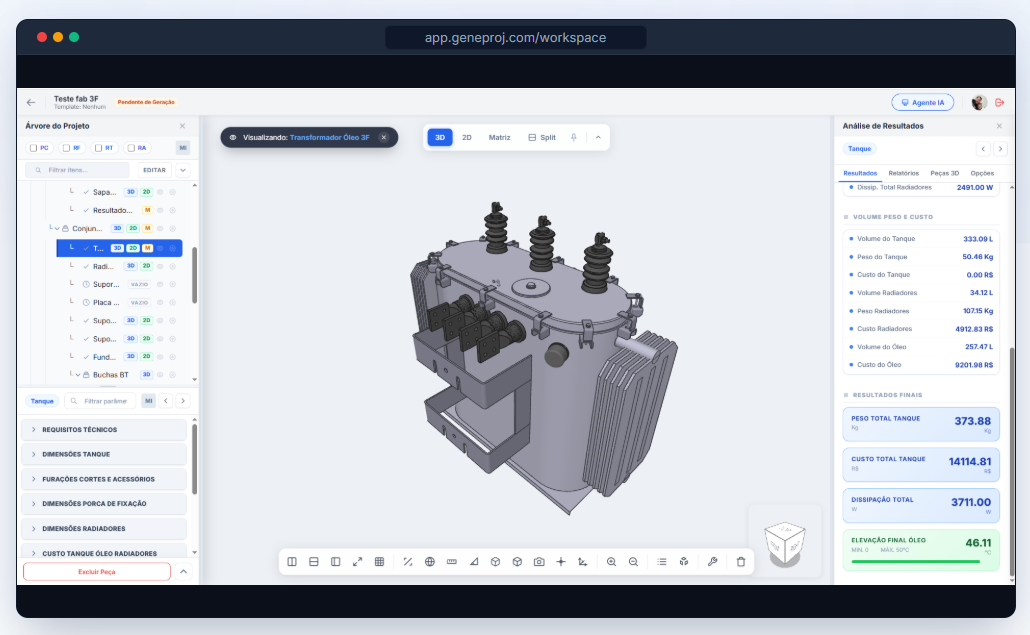
Task: Dismiss the Visualizando Transformador Óleo 3F chip
Action: coord(384,137)
